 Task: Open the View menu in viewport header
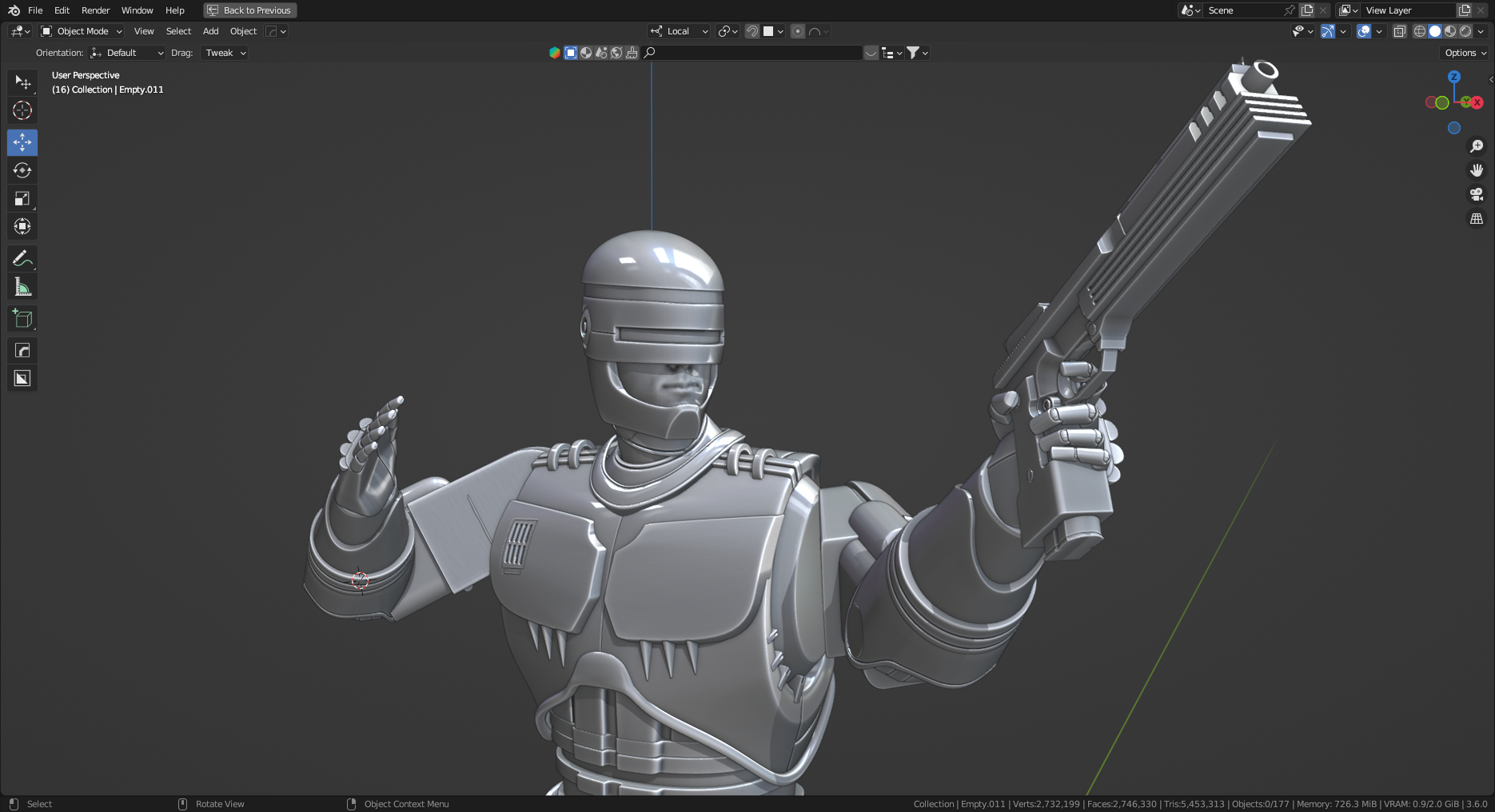144,31
